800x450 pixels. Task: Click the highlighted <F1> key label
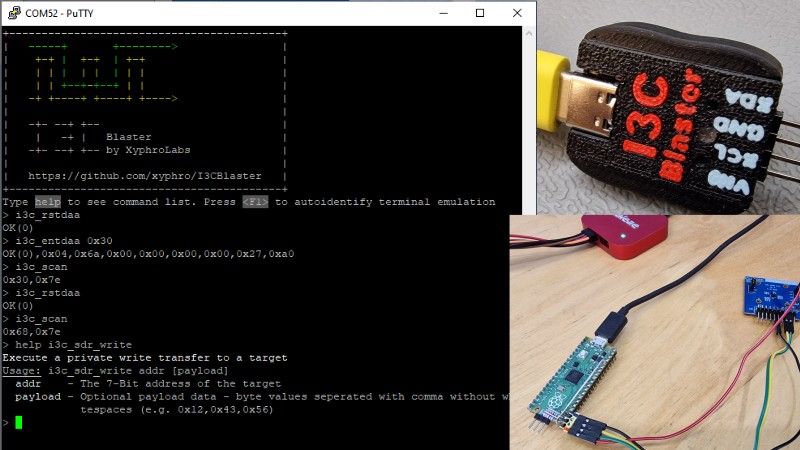point(255,202)
